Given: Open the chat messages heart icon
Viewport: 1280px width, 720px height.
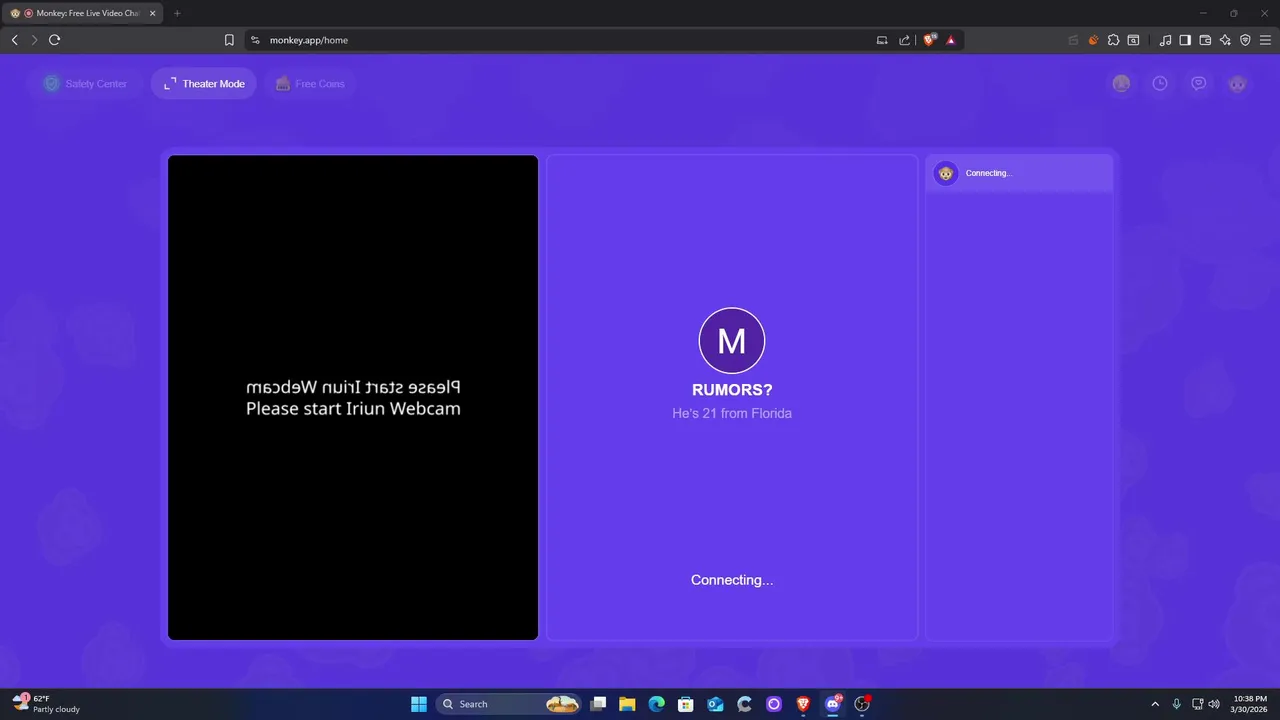Looking at the screenshot, I should [1199, 84].
